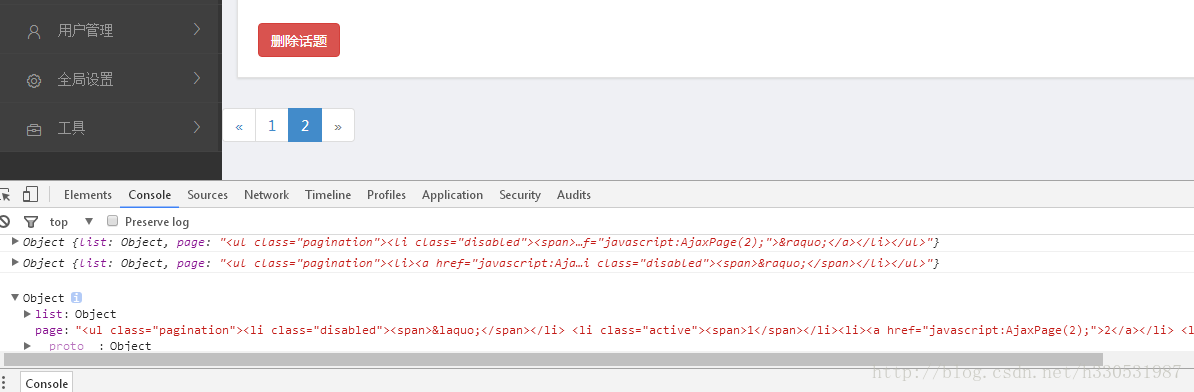The image size is (1194, 392).
Task: Clear the console with the ban icon
Action: (x=5, y=221)
